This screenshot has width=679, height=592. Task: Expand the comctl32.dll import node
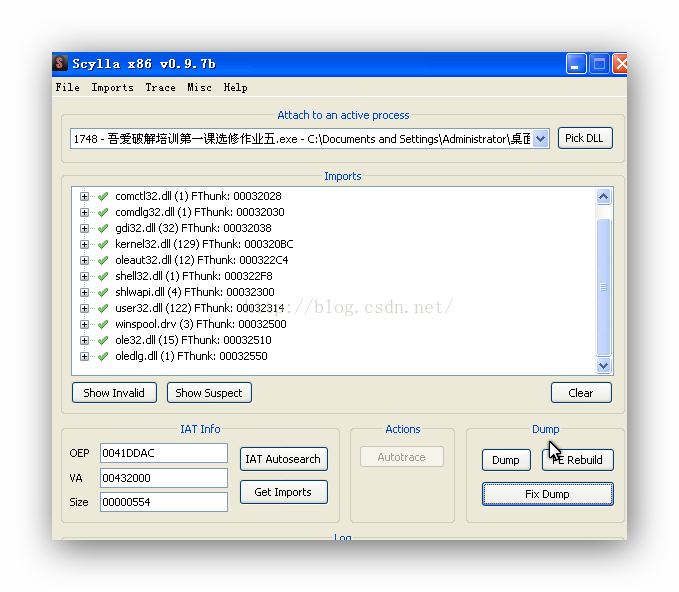pos(84,196)
